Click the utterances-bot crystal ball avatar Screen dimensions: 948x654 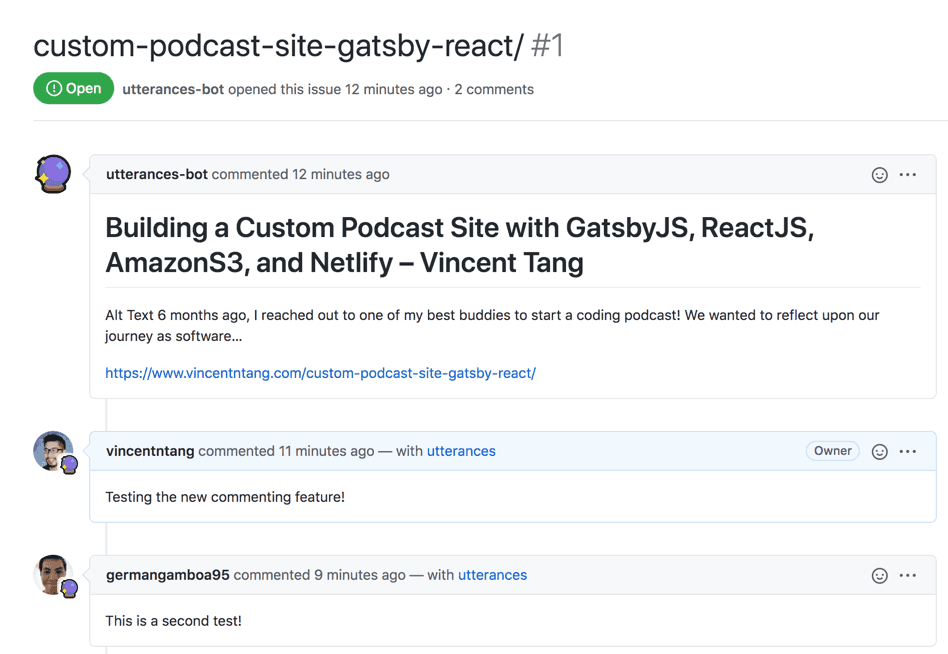point(53,174)
